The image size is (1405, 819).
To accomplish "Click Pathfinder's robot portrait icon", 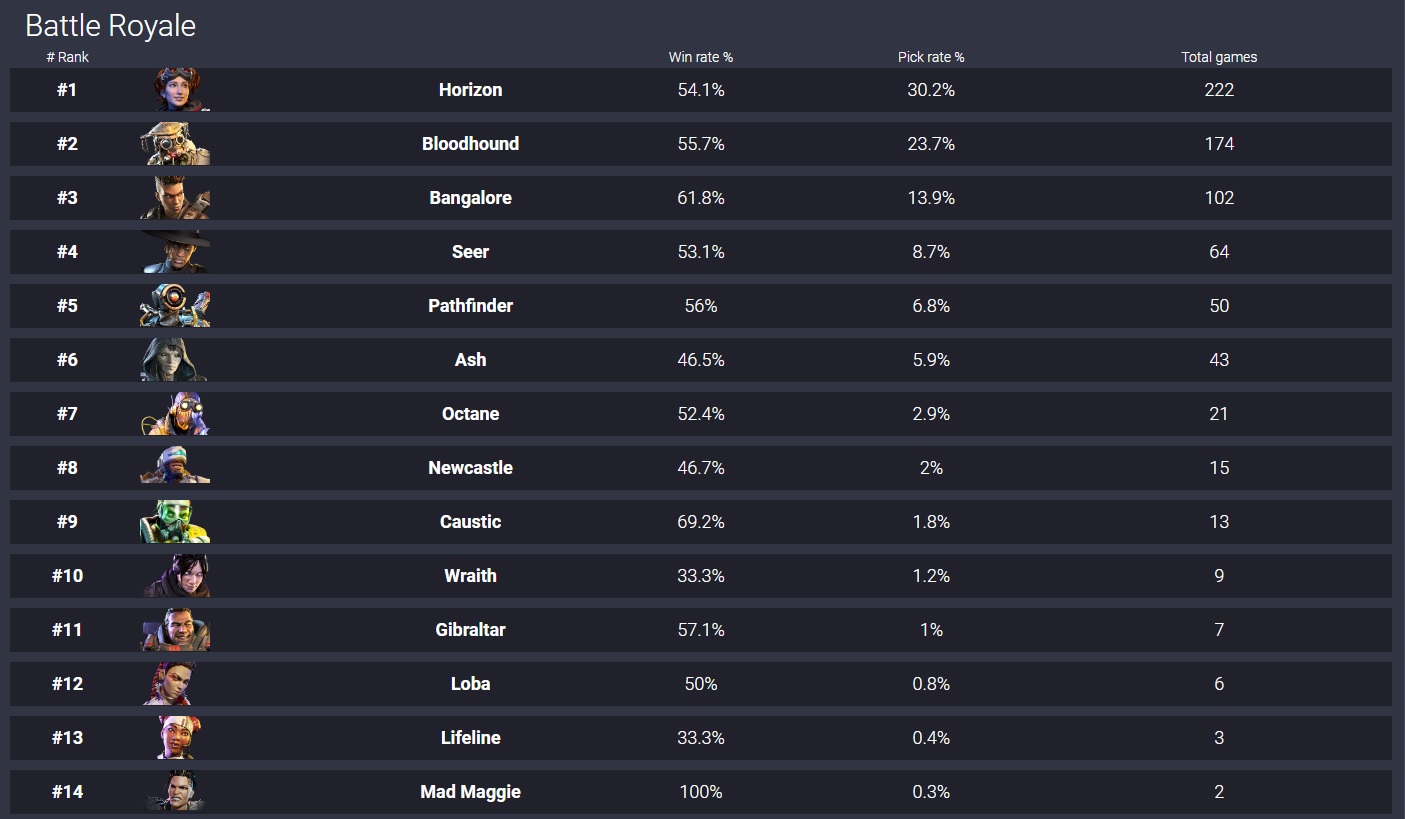I will [x=175, y=306].
